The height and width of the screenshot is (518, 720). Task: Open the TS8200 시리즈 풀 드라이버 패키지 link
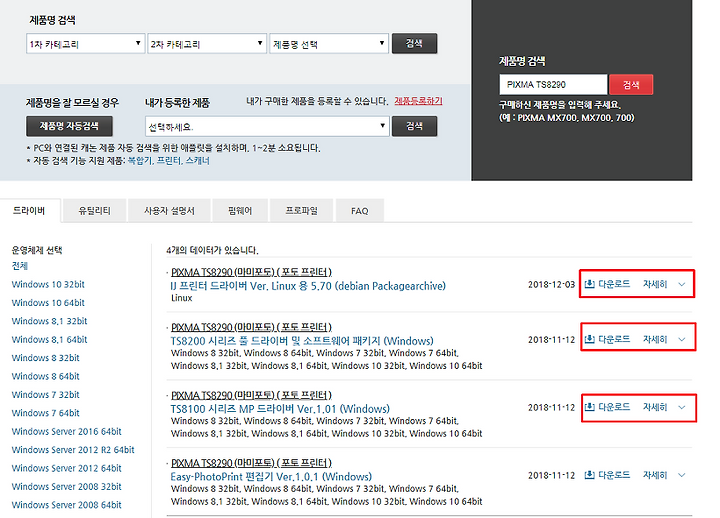pyautogui.click(x=302, y=341)
